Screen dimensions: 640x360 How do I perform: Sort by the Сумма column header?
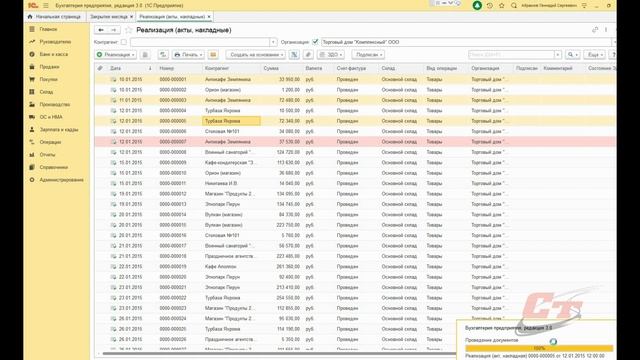281,68
